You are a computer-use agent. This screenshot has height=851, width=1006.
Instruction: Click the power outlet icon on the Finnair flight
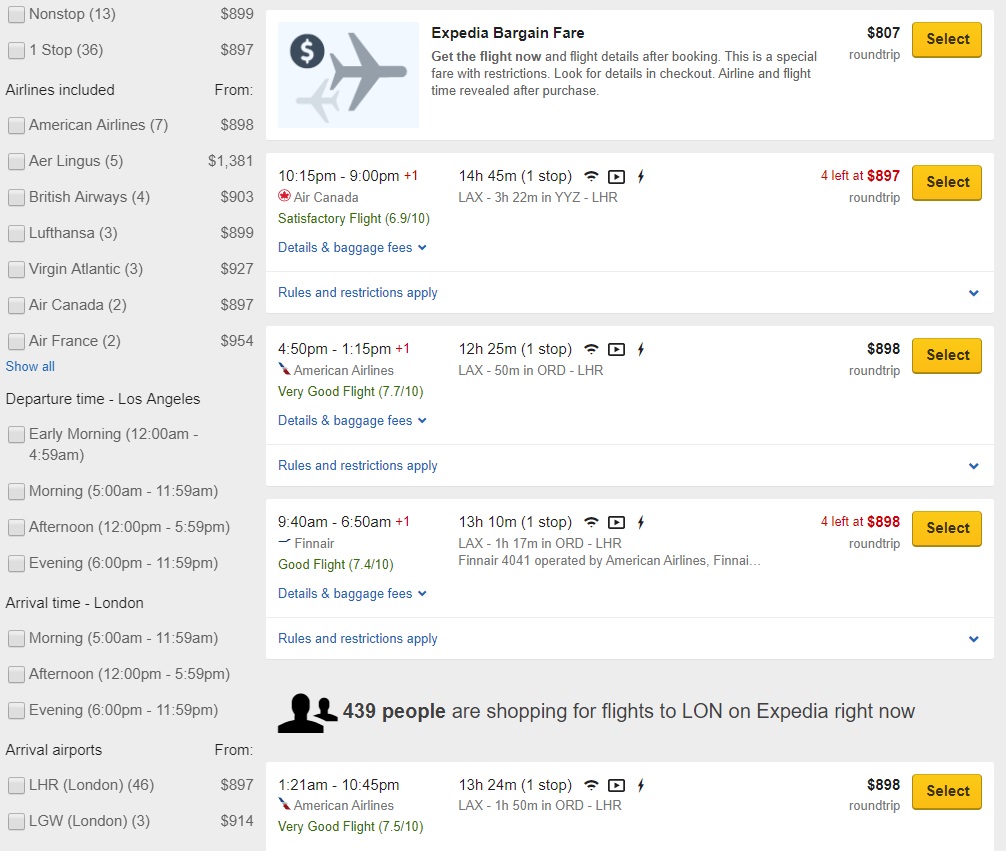[641, 522]
